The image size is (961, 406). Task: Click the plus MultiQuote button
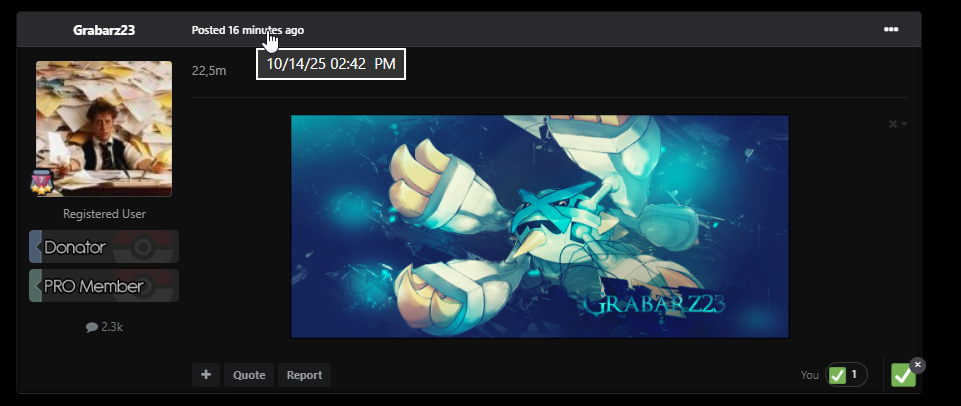pos(205,375)
